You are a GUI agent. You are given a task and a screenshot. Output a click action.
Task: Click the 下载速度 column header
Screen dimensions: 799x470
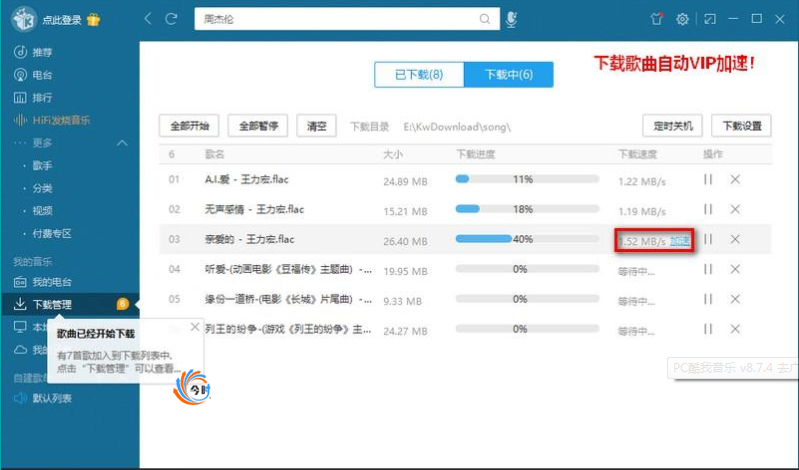click(637, 154)
